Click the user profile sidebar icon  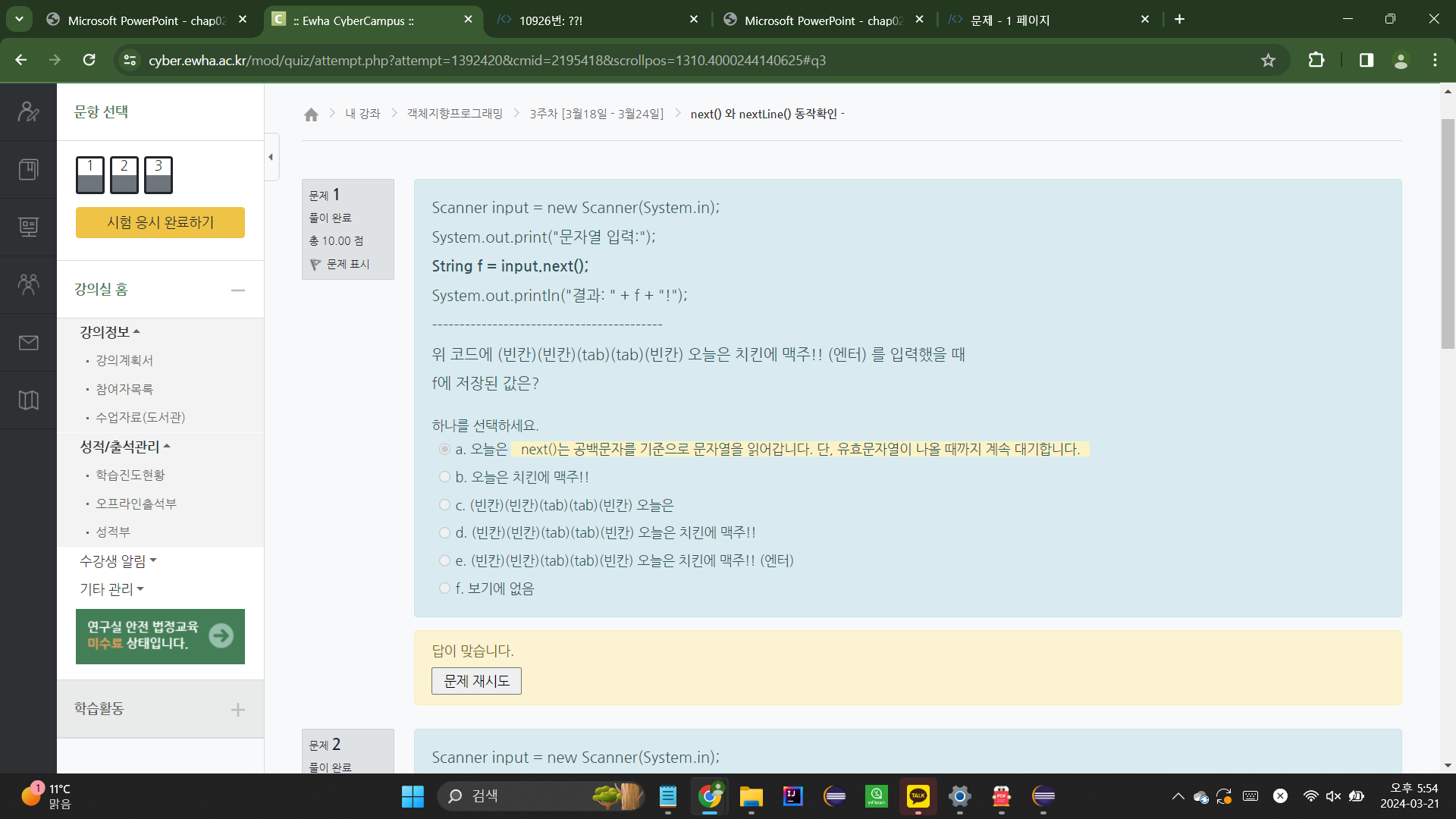[x=28, y=111]
